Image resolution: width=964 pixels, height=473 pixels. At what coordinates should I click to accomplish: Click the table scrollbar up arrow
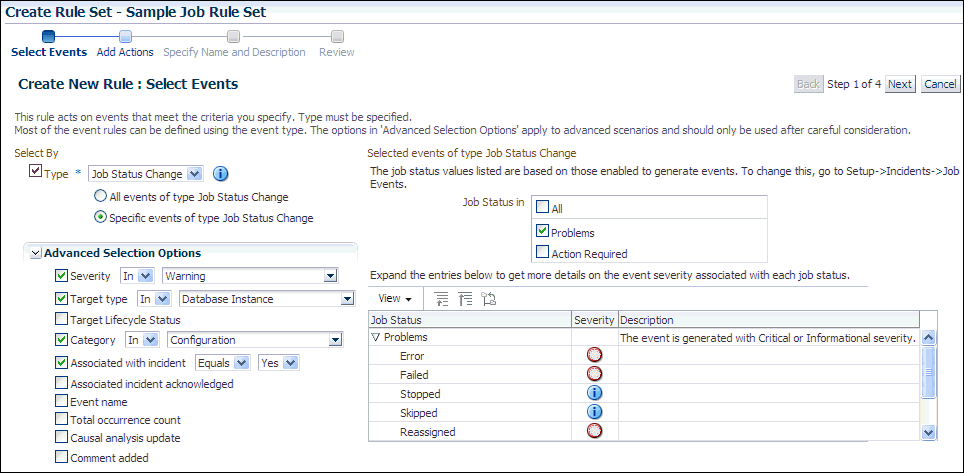click(x=929, y=337)
